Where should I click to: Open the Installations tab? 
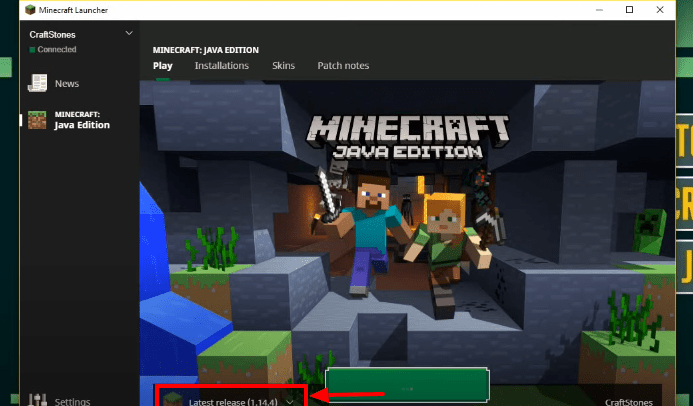(222, 66)
